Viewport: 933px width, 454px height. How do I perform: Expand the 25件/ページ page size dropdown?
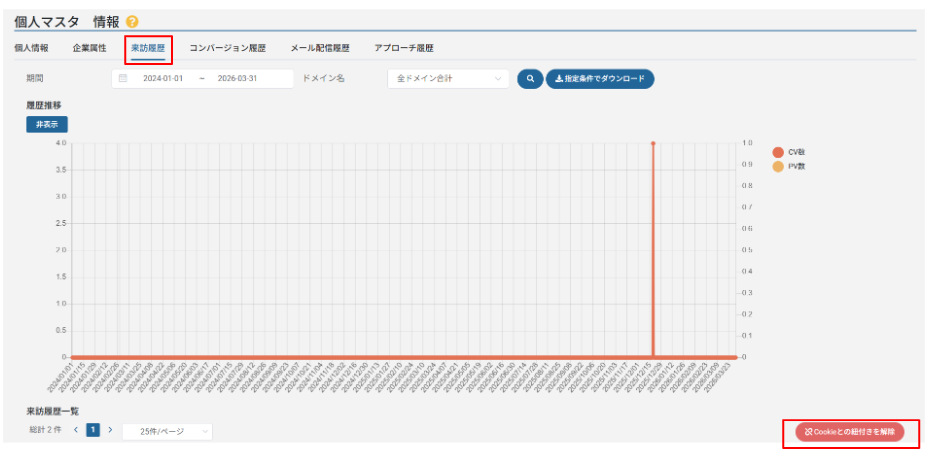coord(167,431)
